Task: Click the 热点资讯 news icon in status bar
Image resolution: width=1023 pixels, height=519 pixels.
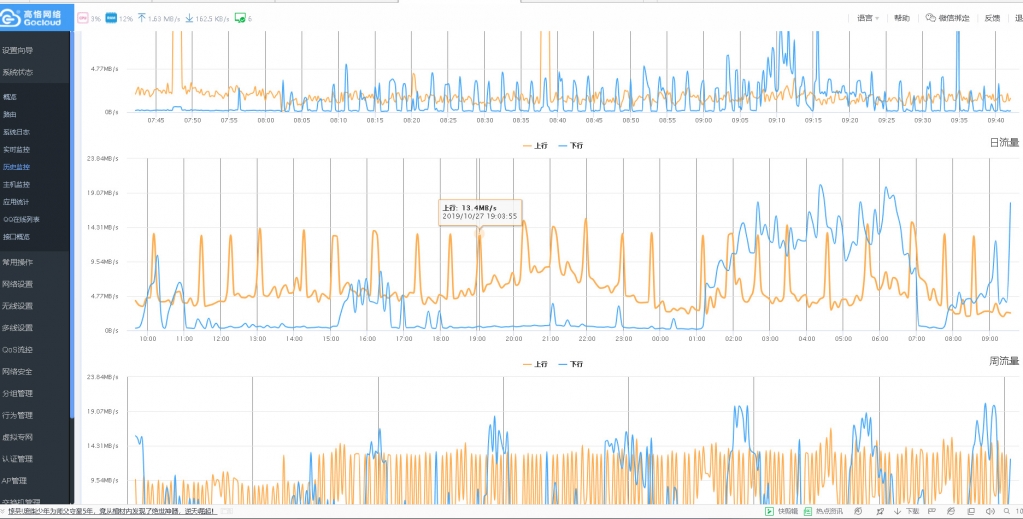Action: pyautogui.click(x=808, y=511)
